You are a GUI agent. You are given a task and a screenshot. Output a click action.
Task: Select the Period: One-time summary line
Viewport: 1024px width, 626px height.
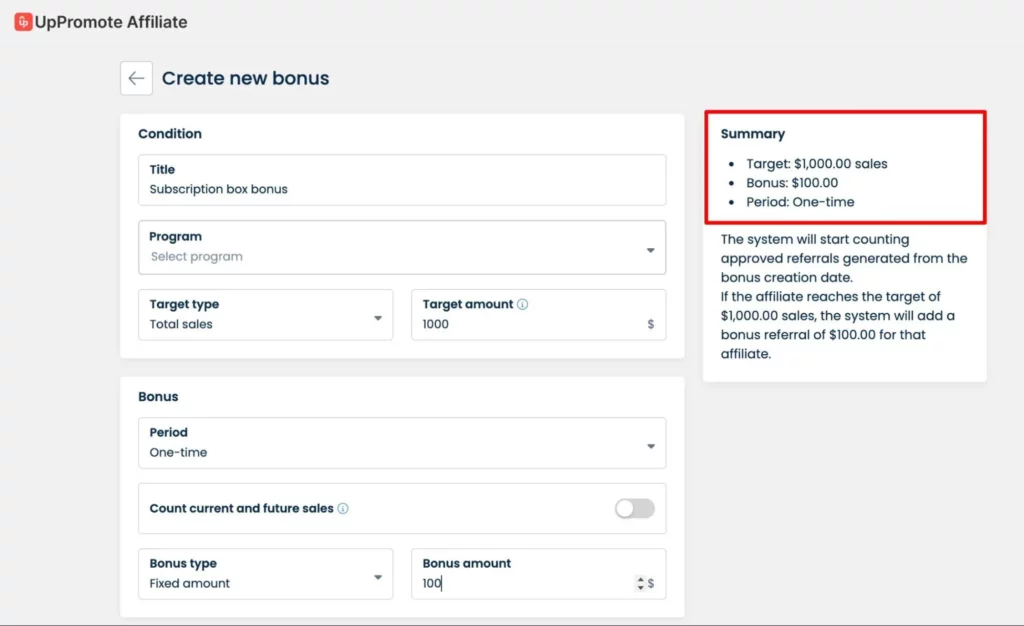click(x=800, y=202)
